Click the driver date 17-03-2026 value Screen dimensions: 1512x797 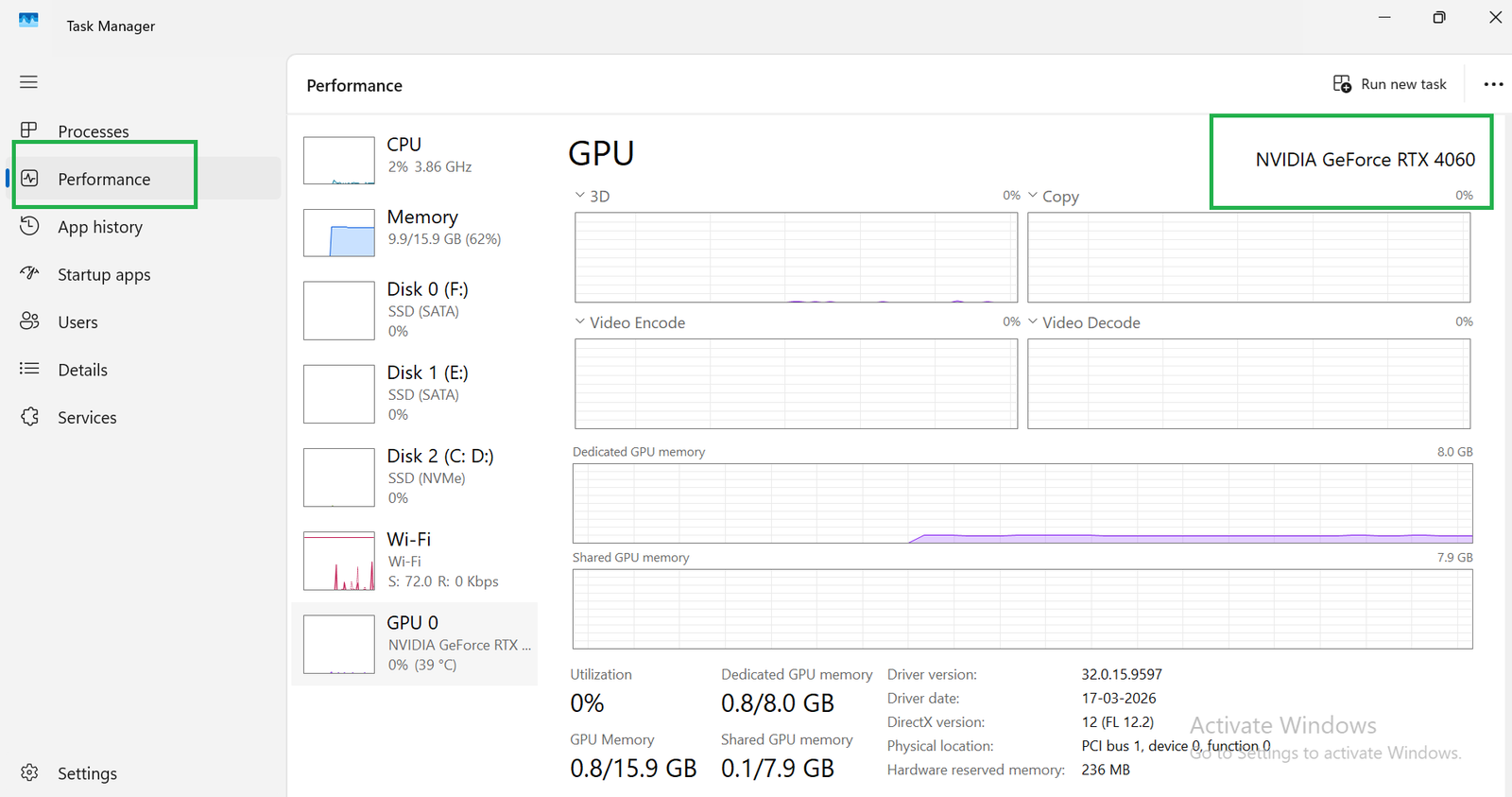[x=1119, y=698]
